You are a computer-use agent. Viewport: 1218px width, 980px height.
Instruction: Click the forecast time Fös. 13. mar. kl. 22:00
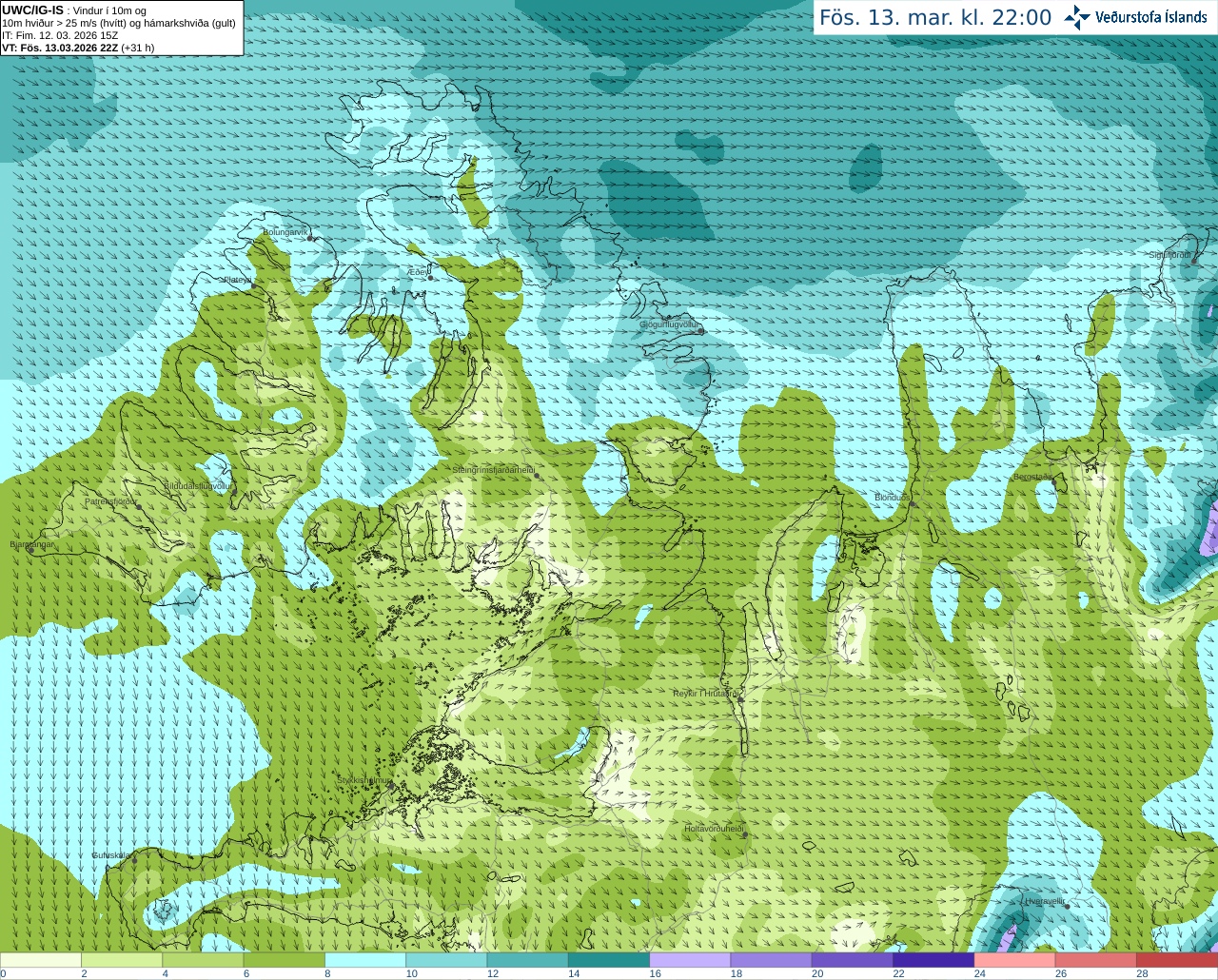935,18
